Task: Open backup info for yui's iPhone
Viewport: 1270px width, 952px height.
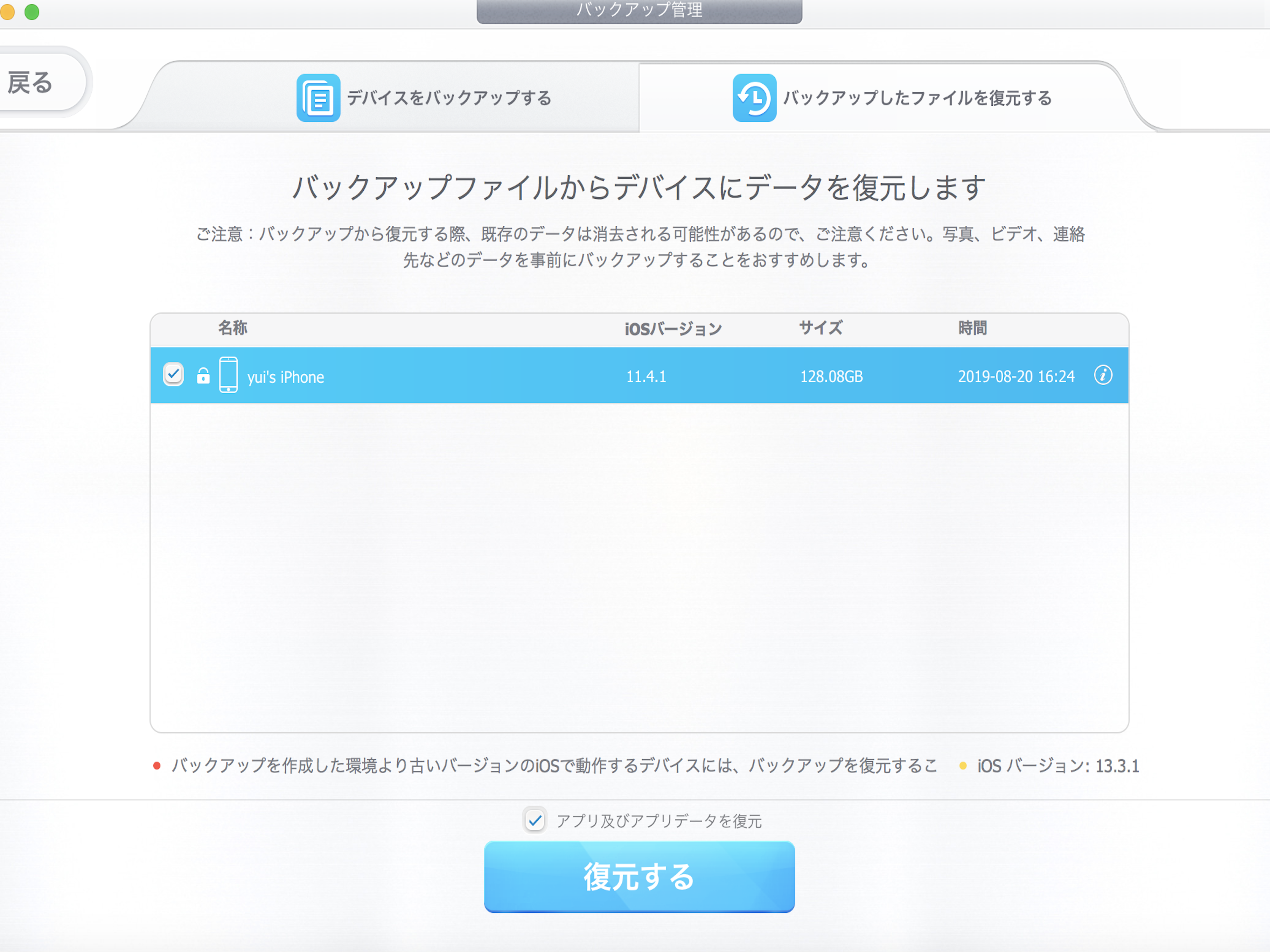Action: (x=1103, y=375)
